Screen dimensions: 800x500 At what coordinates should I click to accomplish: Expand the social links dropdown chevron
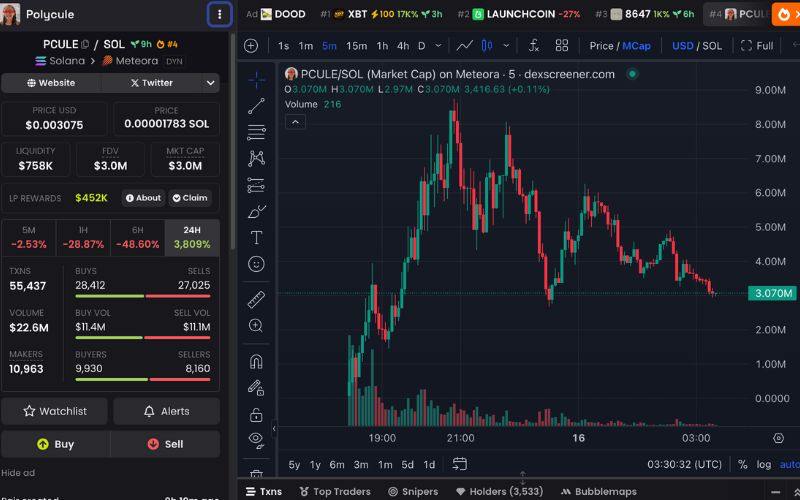tap(210, 83)
